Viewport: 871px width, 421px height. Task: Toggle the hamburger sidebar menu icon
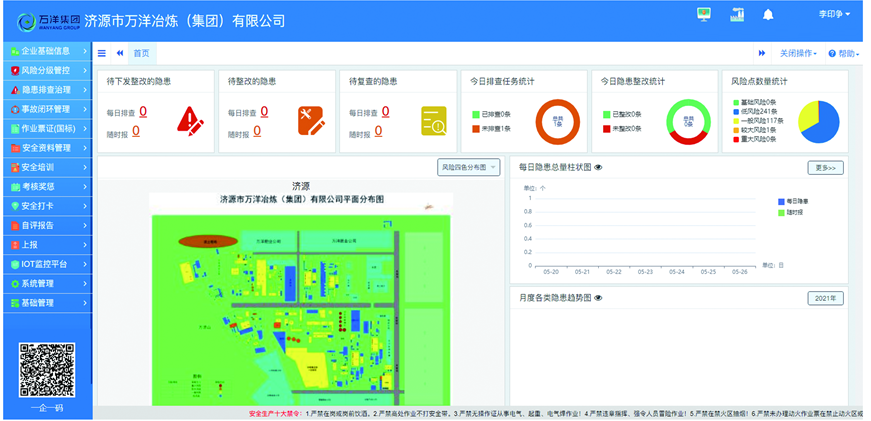click(102, 53)
